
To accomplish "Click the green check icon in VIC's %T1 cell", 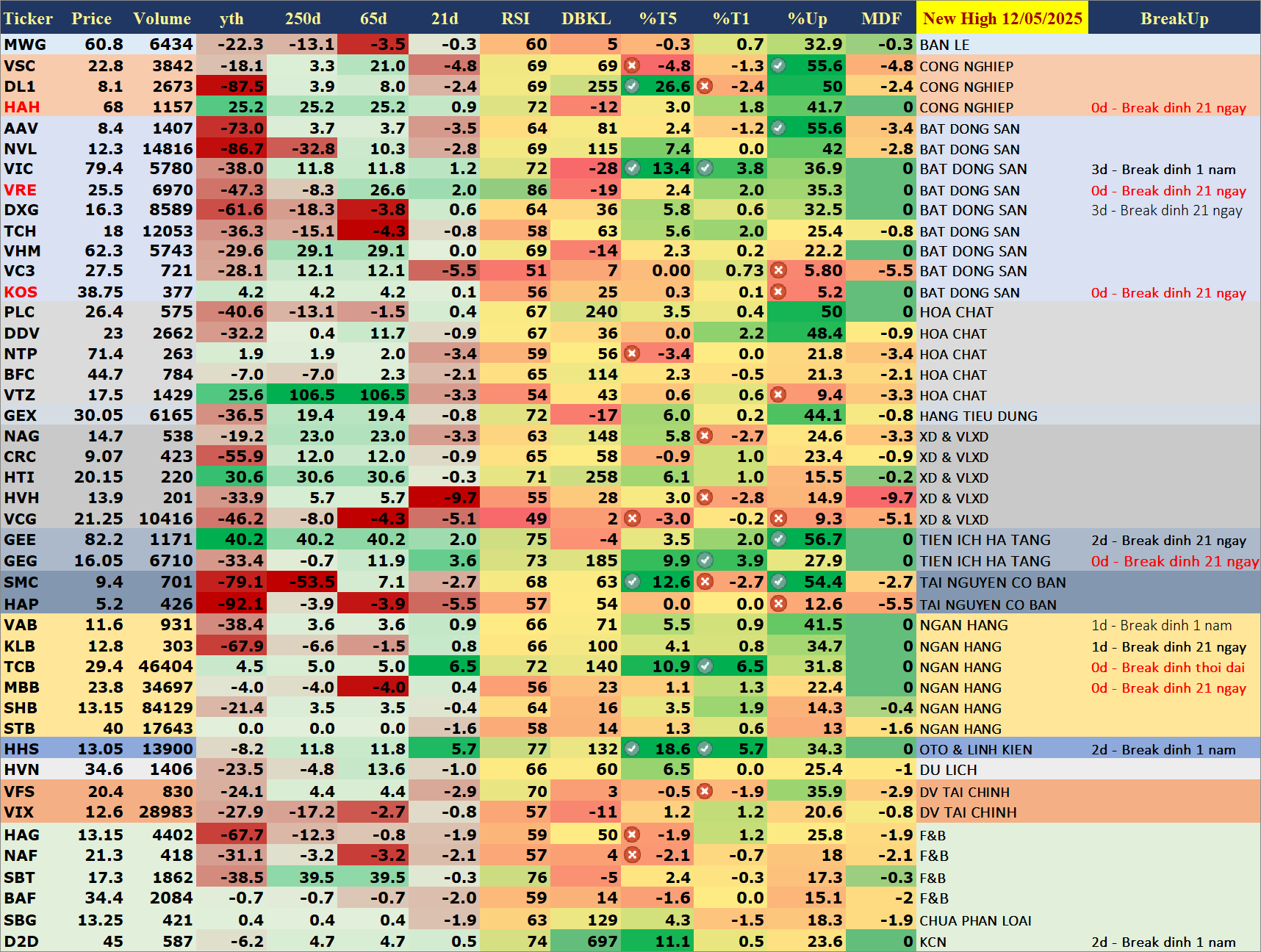I will click(x=705, y=168).
